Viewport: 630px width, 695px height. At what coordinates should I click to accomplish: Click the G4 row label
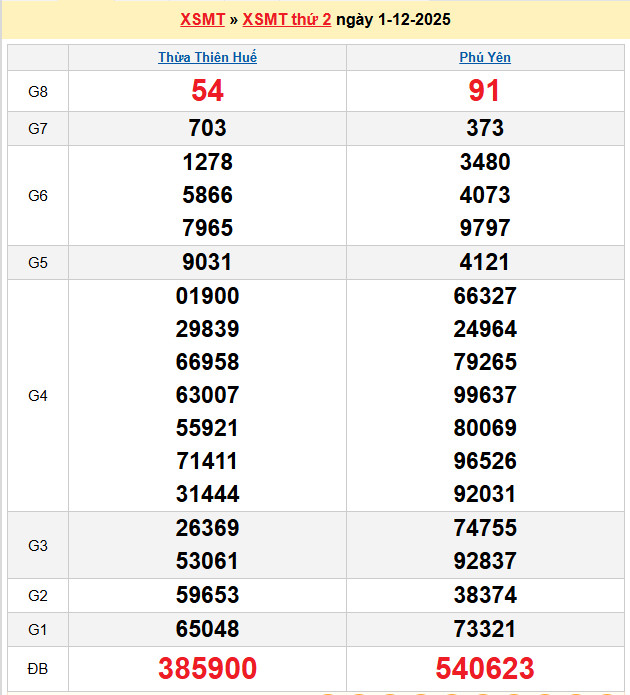(x=38, y=395)
